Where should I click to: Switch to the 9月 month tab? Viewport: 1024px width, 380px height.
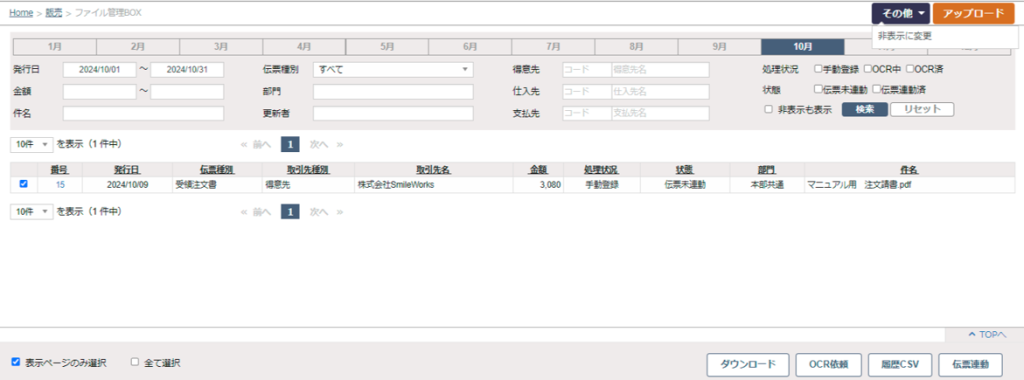[x=719, y=46]
